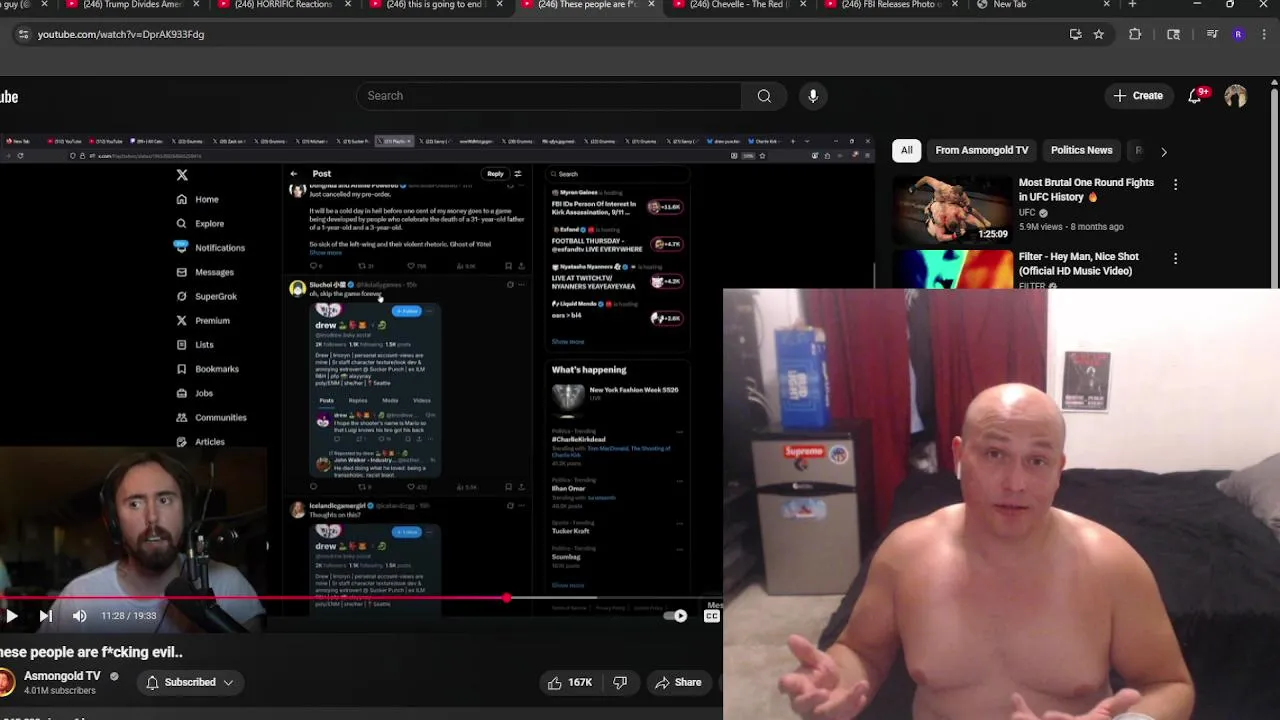Image resolution: width=1280 pixels, height=720 pixels.
Task: Select the All filter chip
Action: click(x=906, y=150)
